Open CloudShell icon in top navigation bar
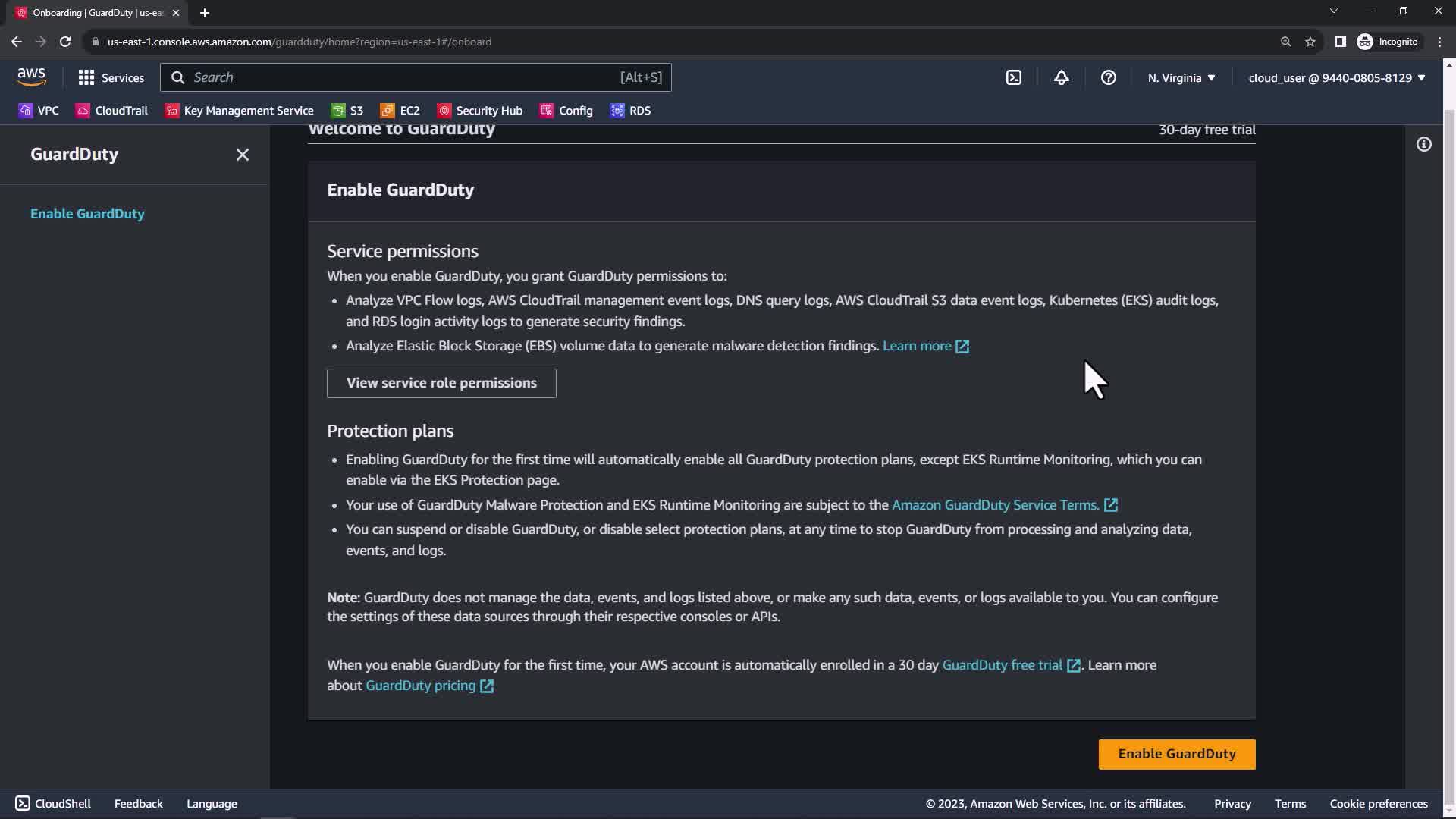This screenshot has width=1456, height=819. click(1014, 77)
